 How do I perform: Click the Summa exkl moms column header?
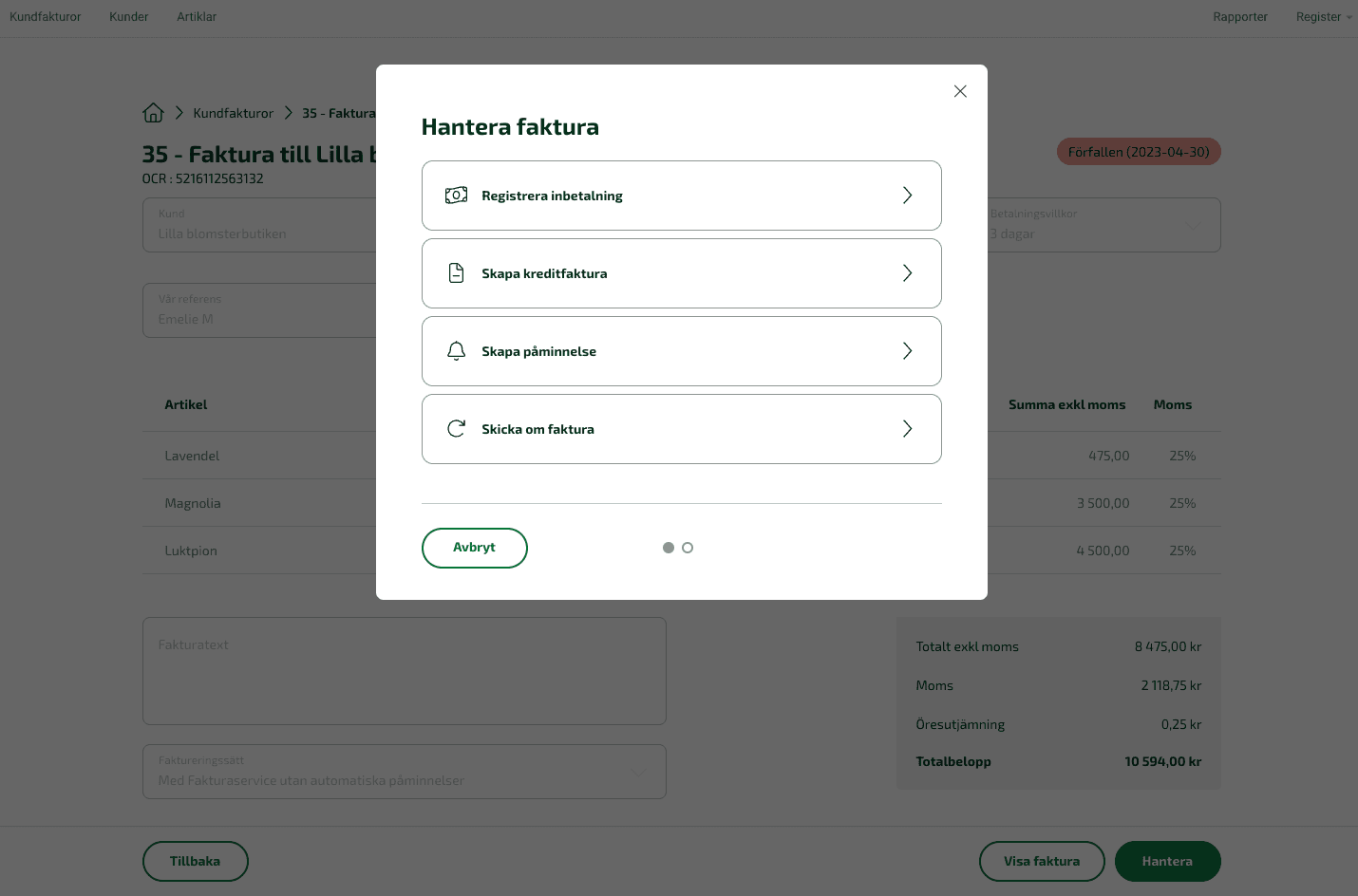(x=1066, y=404)
